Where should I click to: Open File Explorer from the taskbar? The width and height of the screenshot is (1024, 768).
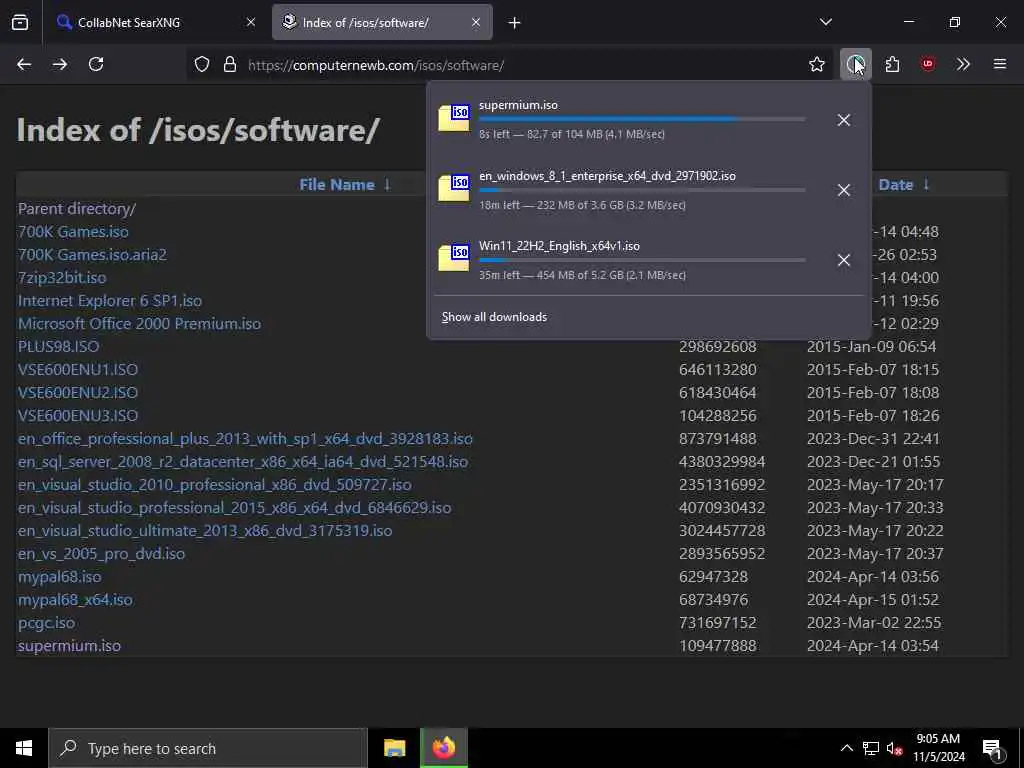point(394,748)
